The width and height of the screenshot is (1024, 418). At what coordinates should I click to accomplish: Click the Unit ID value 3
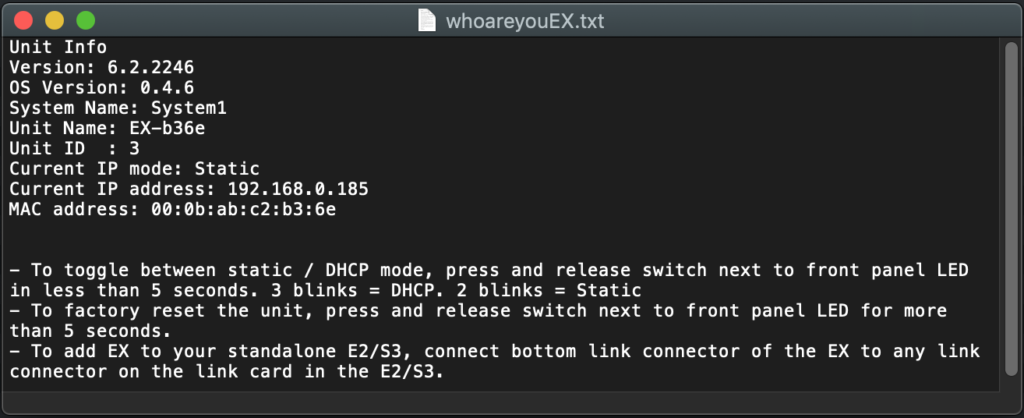134,148
